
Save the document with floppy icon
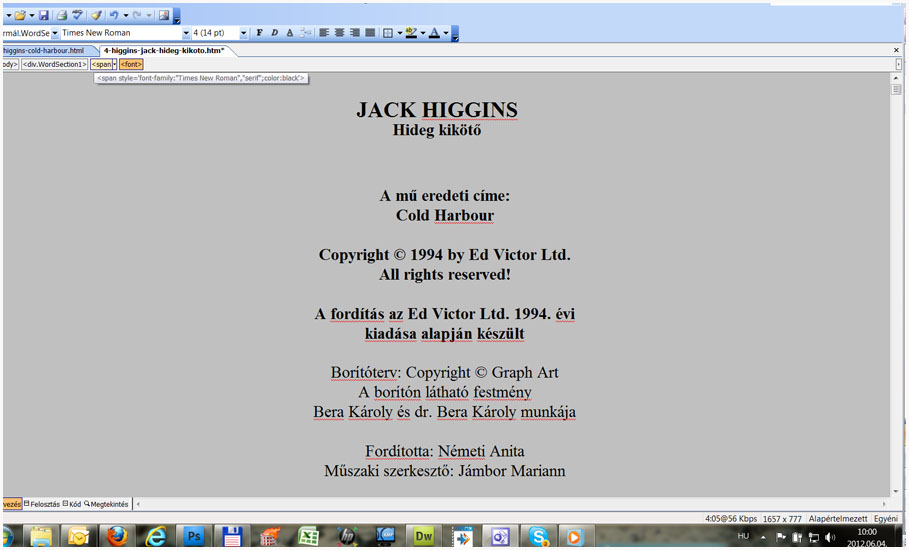tap(43, 16)
